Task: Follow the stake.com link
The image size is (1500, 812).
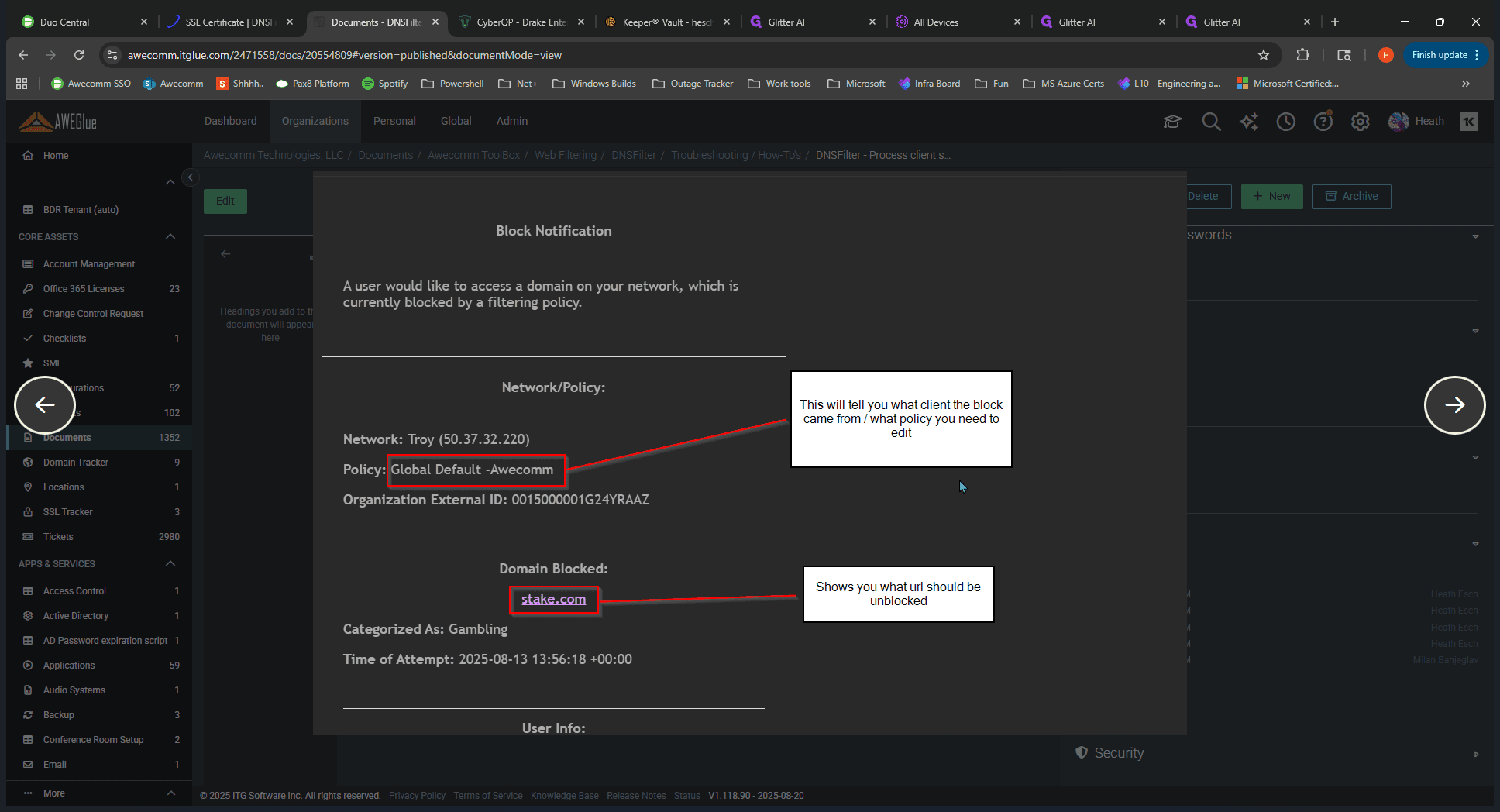Action: pos(553,599)
